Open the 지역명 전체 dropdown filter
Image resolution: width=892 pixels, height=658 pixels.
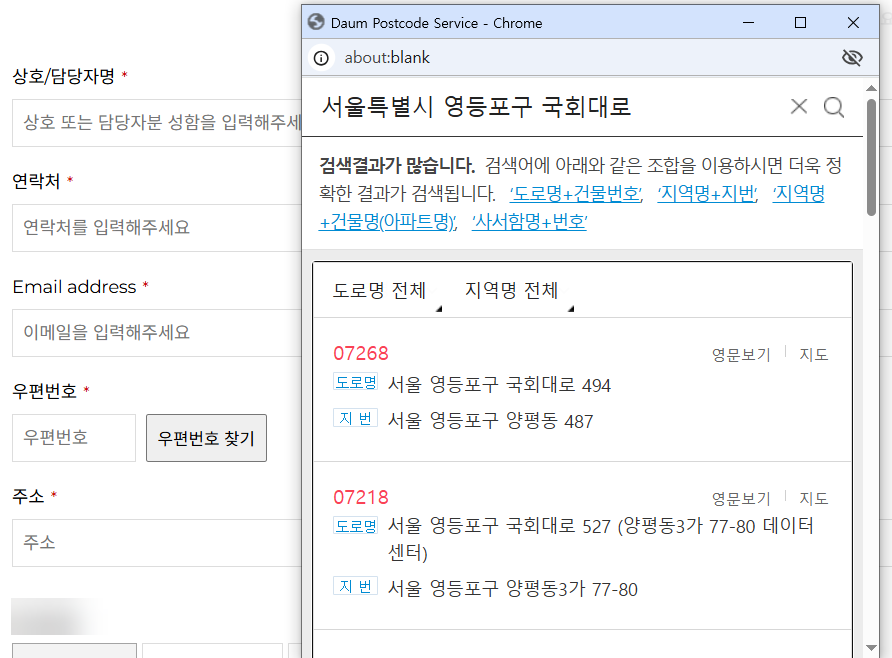point(518,291)
